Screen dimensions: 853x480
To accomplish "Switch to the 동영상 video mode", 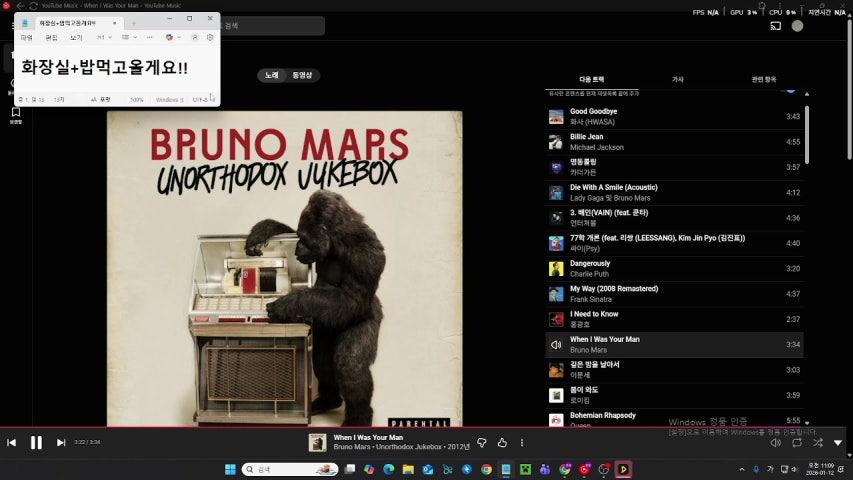I will pos(302,75).
